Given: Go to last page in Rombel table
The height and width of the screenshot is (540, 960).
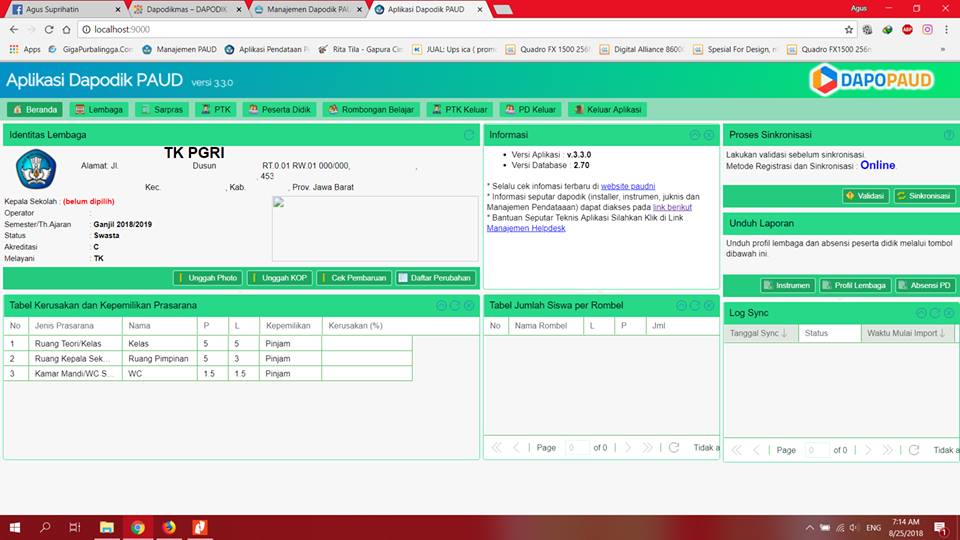Looking at the screenshot, I should tap(647, 448).
